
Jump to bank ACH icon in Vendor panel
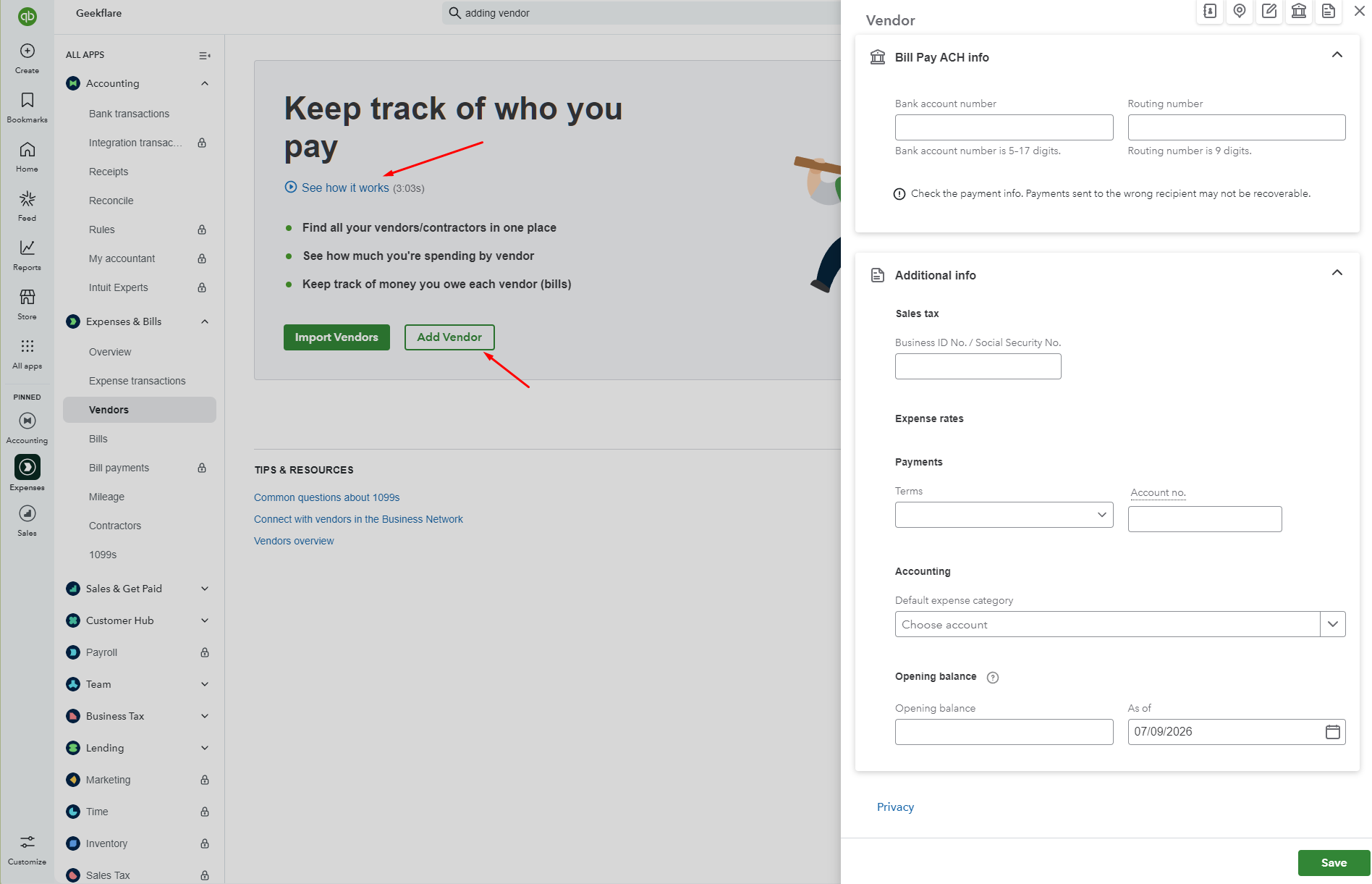pyautogui.click(x=1299, y=11)
